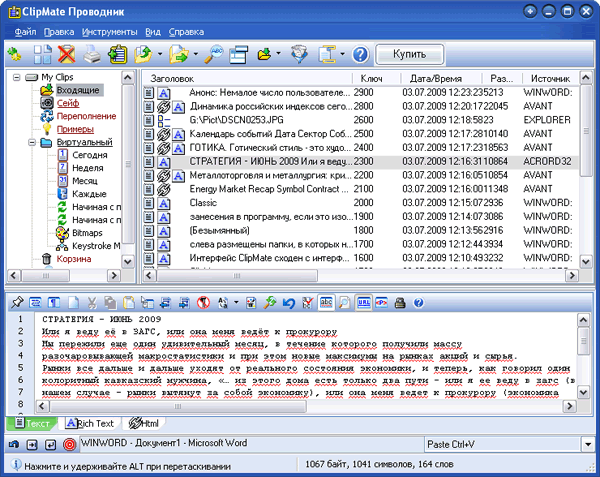The image size is (600, 477).
Task: Sort by the Ключ column header
Action: [375, 78]
